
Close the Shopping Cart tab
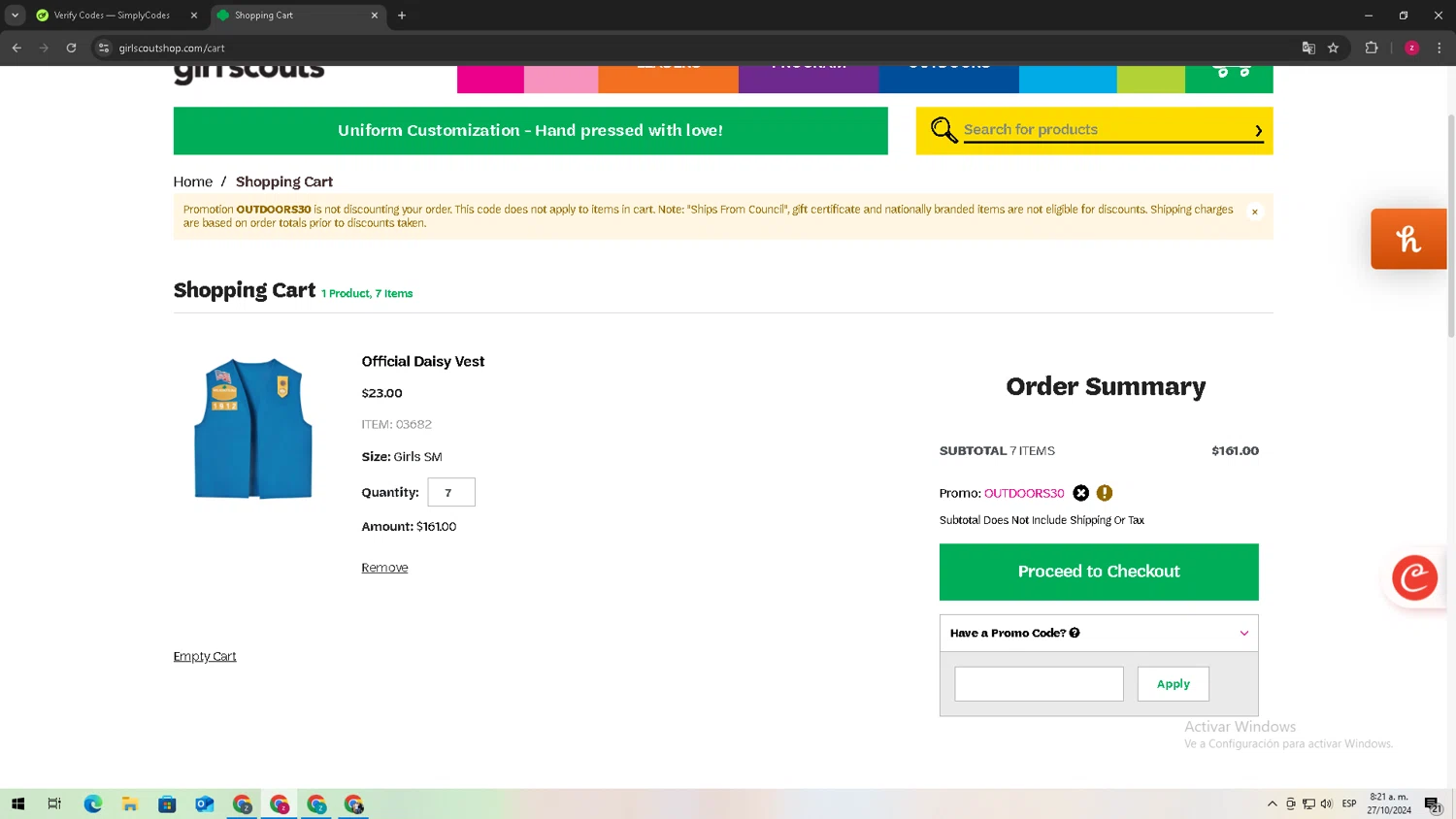375,16
